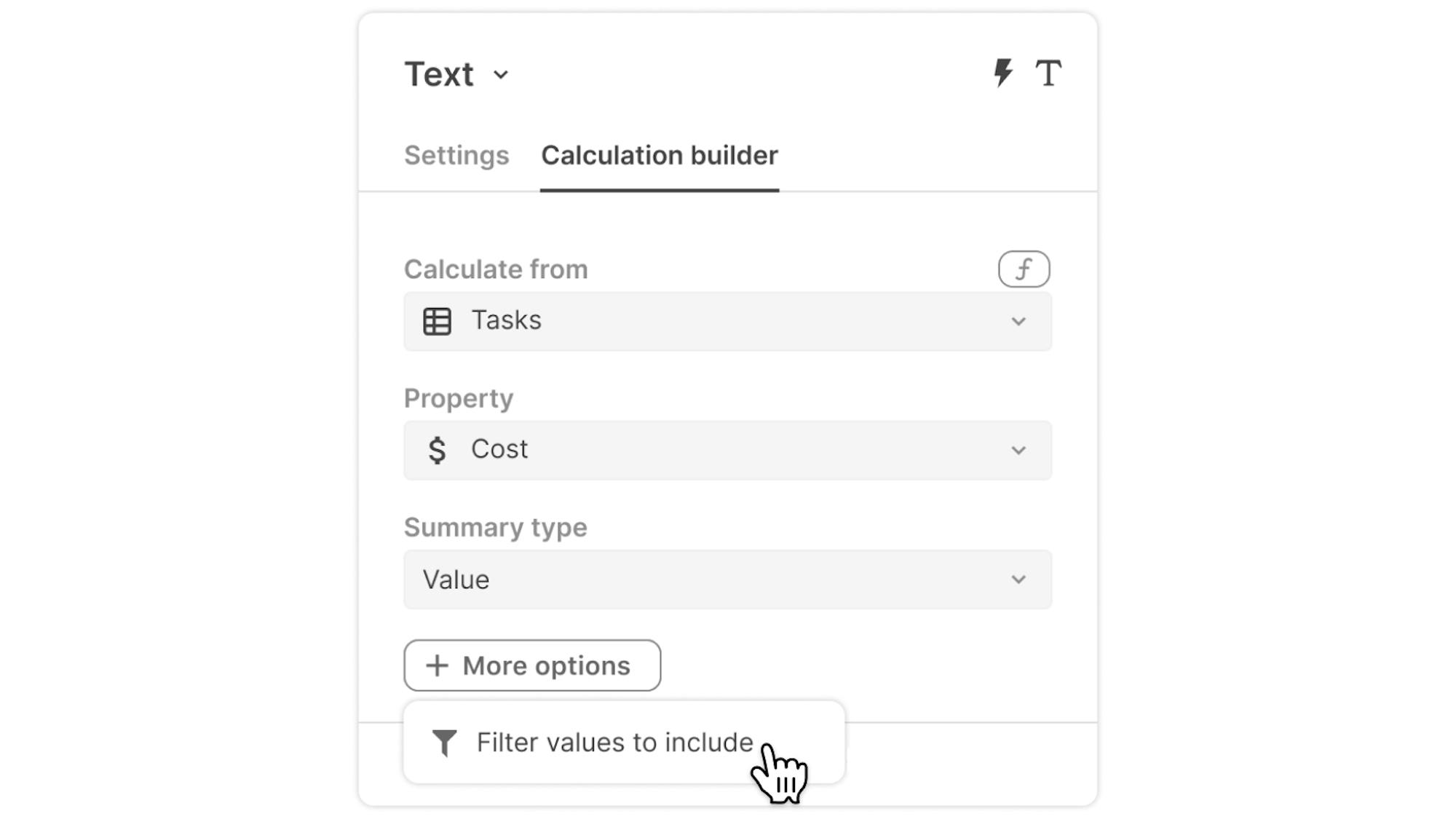Click the Text heading title
Image resolution: width=1456 pixels, height=819 pixels.
click(439, 74)
